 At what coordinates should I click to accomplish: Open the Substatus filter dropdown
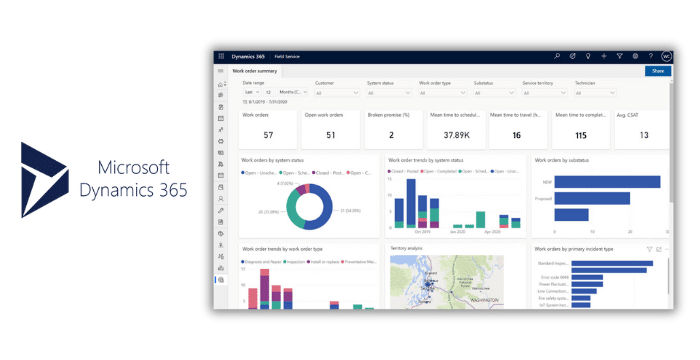495,93
